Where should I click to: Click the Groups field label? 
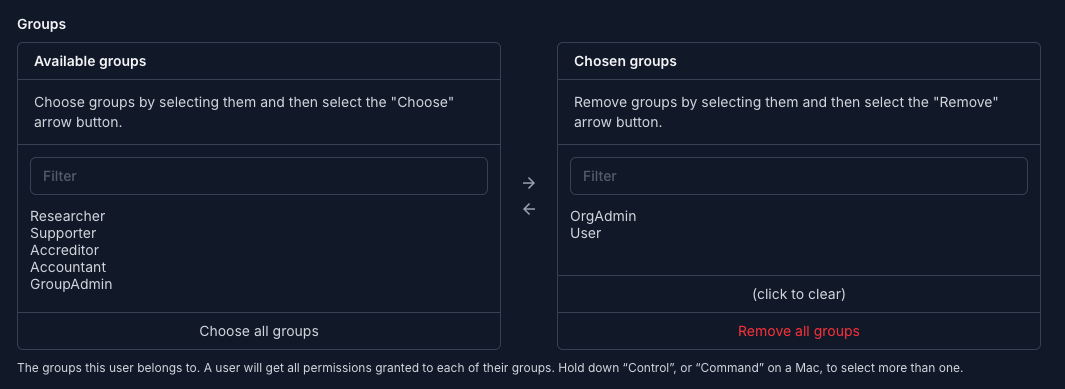[x=41, y=24]
